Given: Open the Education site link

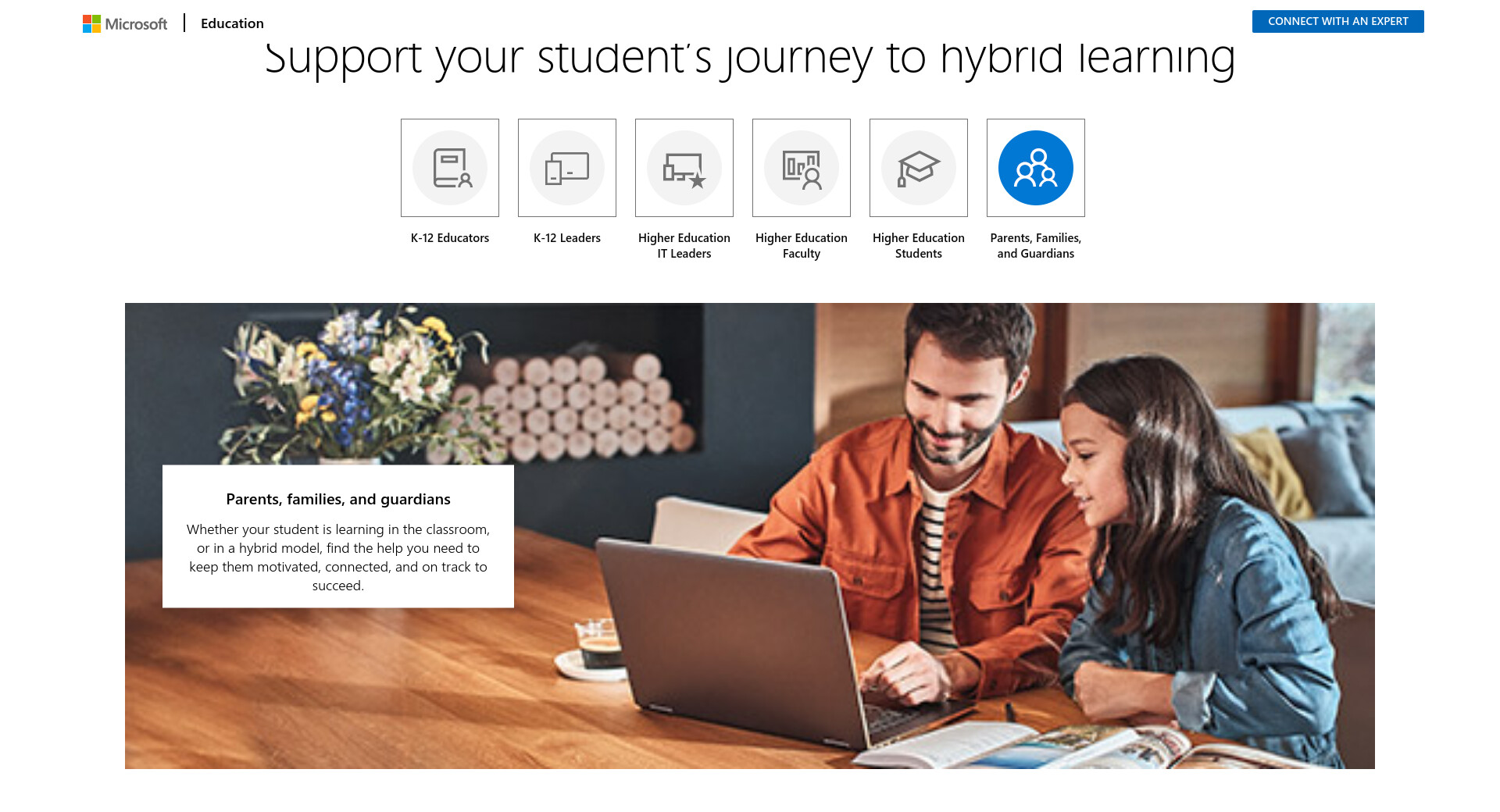Looking at the screenshot, I should point(232,23).
